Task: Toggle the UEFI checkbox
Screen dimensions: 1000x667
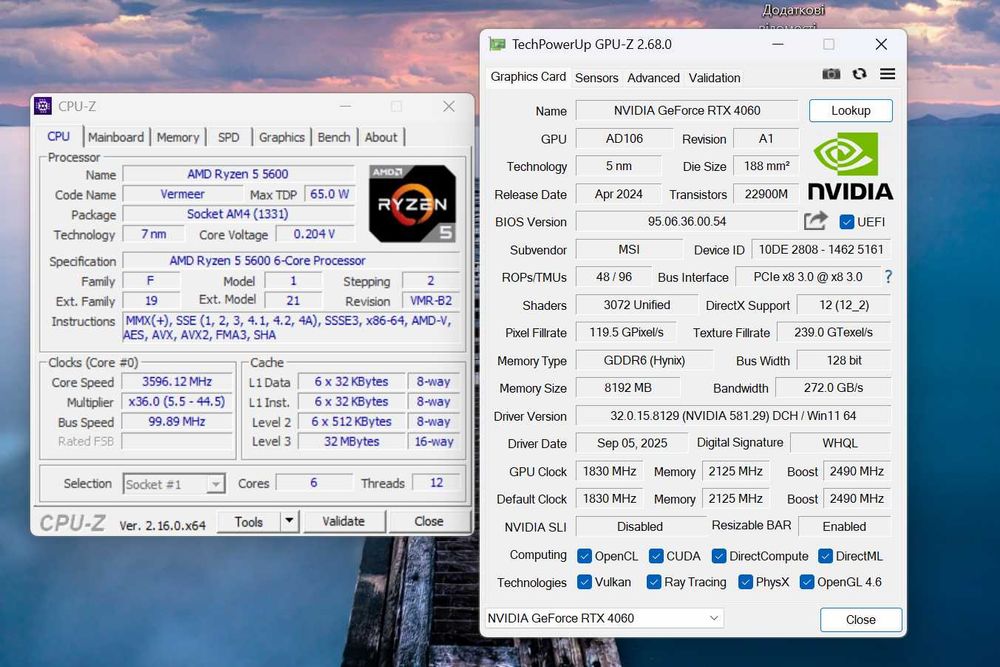Action: click(x=846, y=222)
